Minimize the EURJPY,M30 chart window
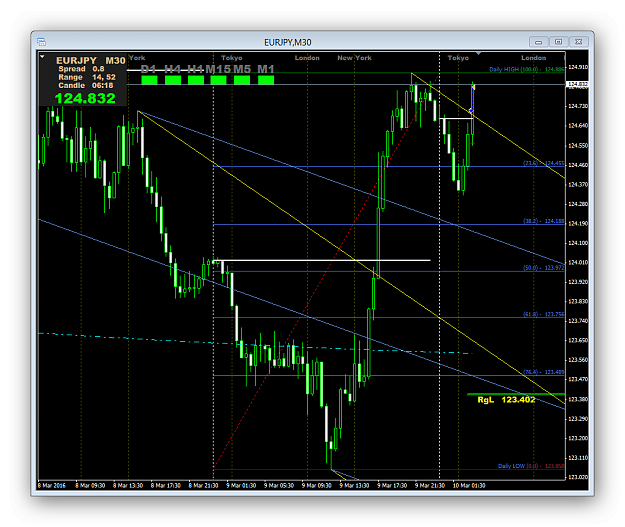The width and height of the screenshot is (625, 527). (x=539, y=42)
